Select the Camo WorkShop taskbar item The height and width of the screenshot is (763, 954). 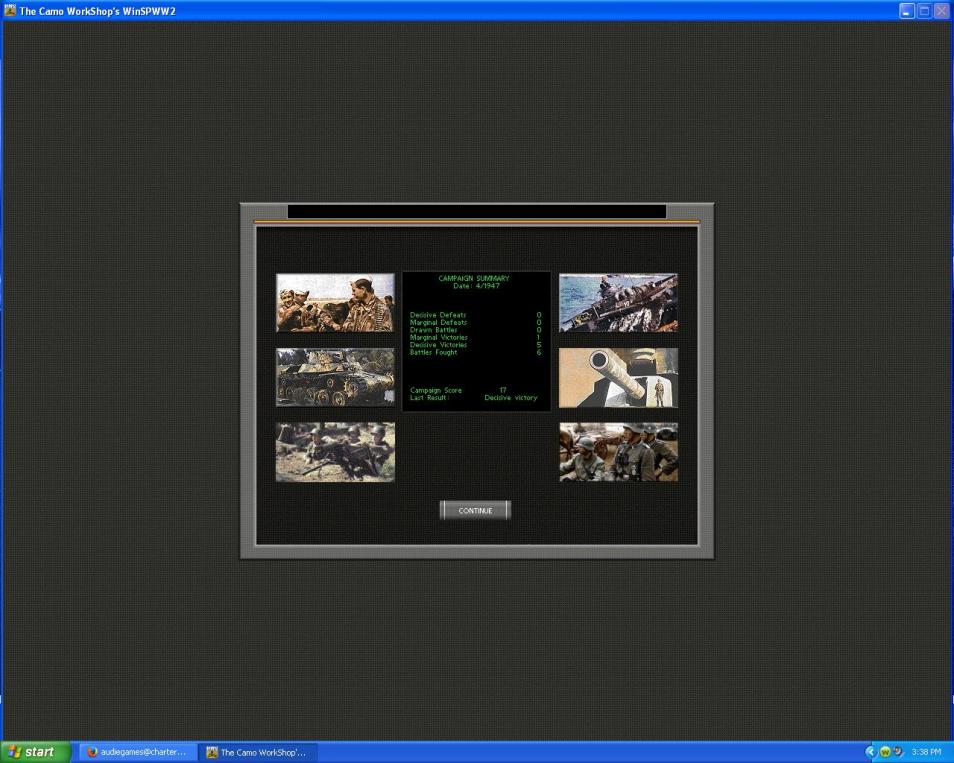pos(257,752)
